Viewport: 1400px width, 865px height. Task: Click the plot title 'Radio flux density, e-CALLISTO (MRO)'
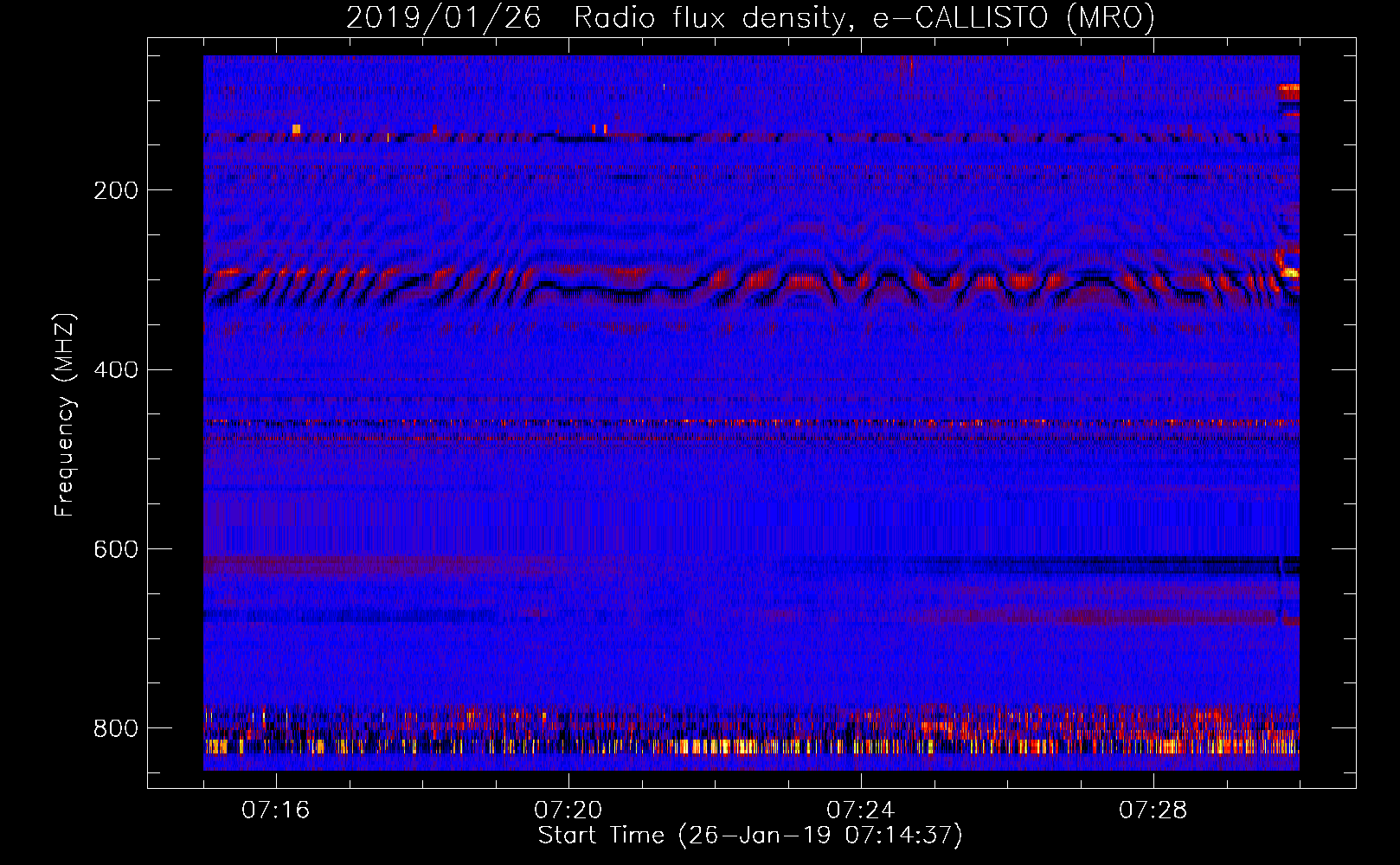pyautogui.click(x=864, y=17)
